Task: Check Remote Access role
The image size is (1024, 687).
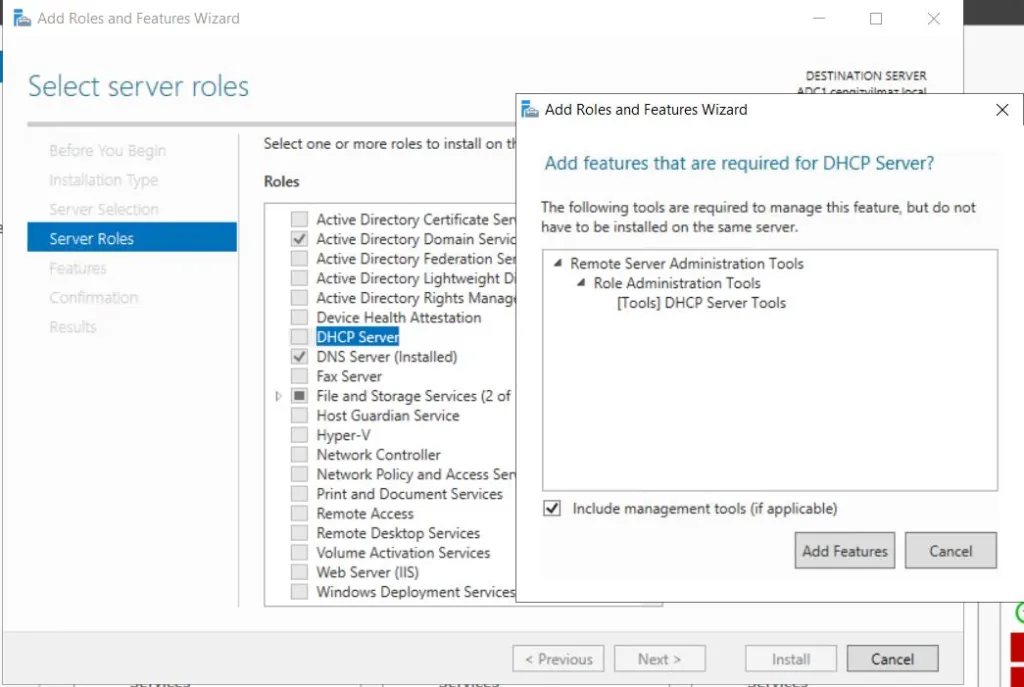Action: point(299,513)
